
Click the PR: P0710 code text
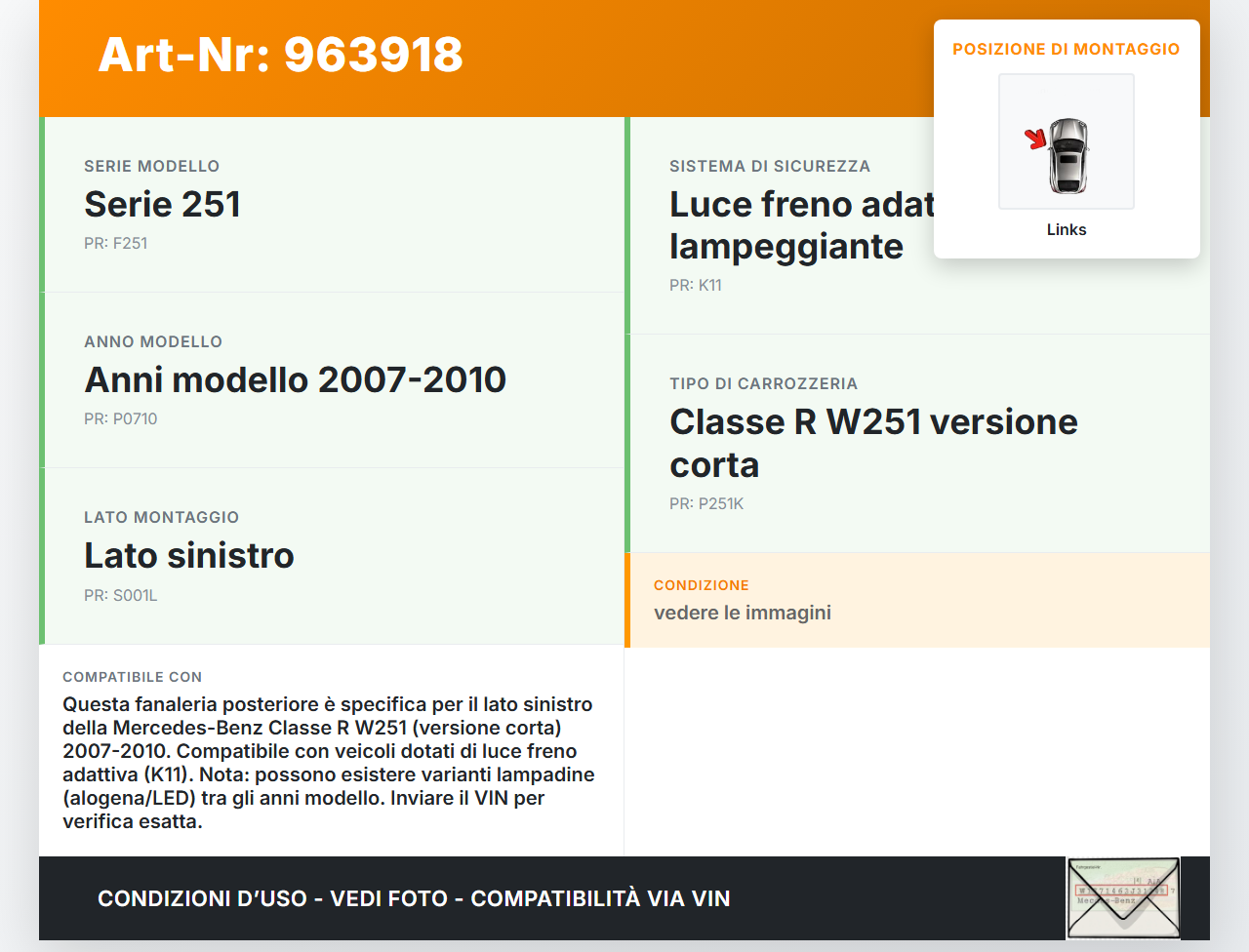[120, 418]
